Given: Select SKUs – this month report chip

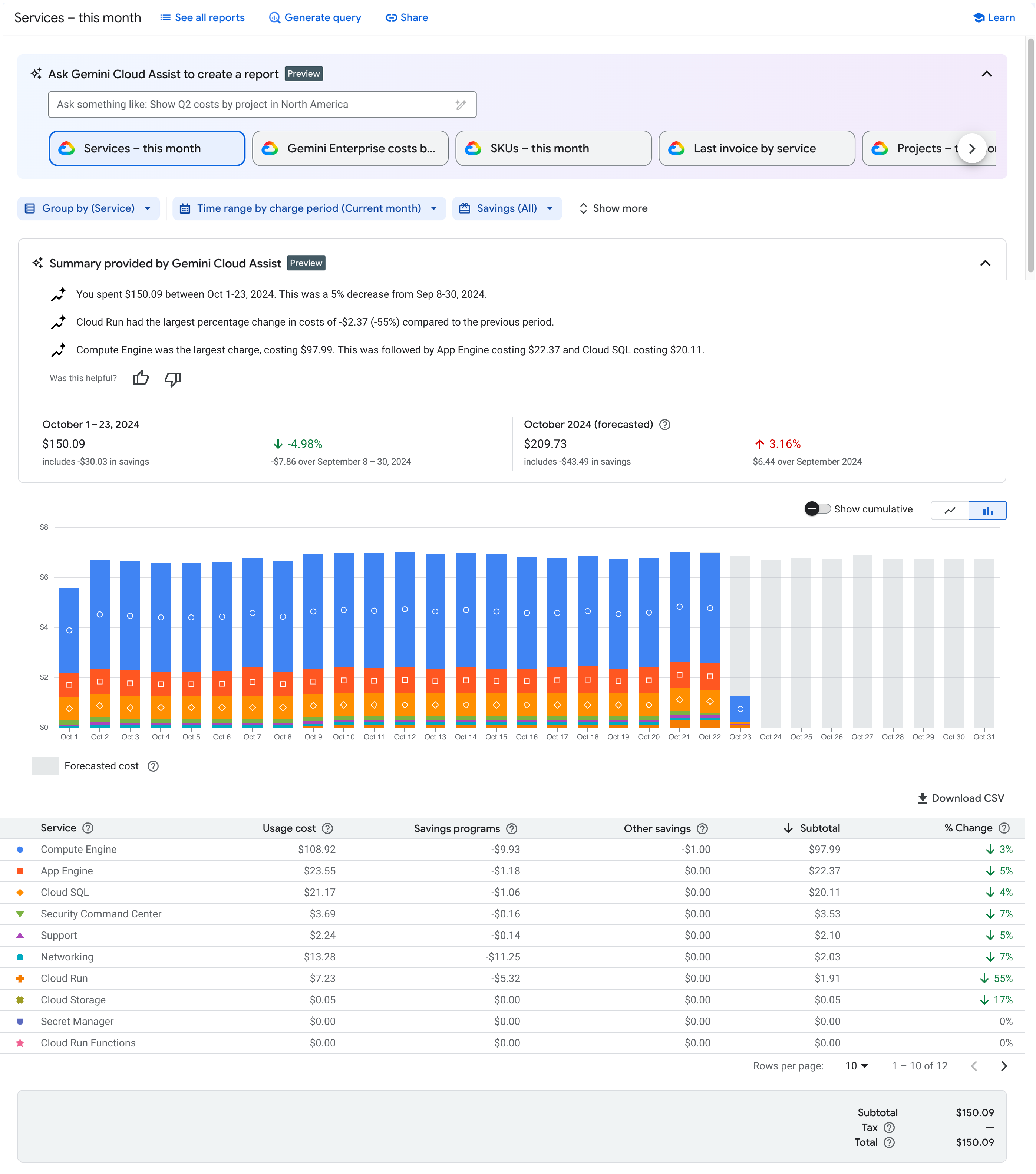Looking at the screenshot, I should click(x=554, y=149).
